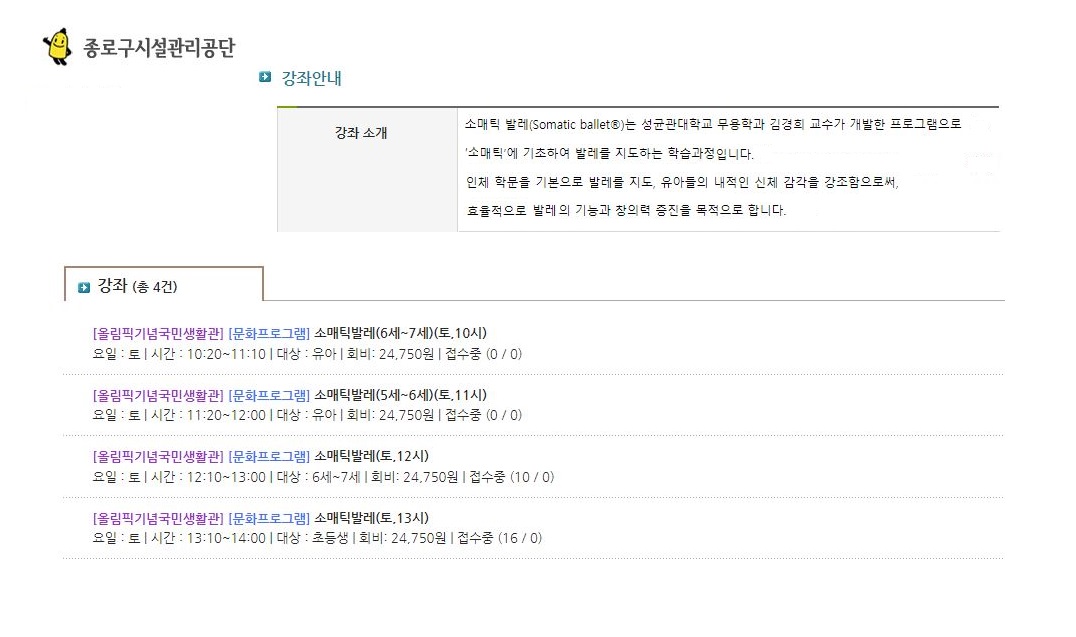Click the 10:20~11:10 schedule detail line

pos(306,354)
